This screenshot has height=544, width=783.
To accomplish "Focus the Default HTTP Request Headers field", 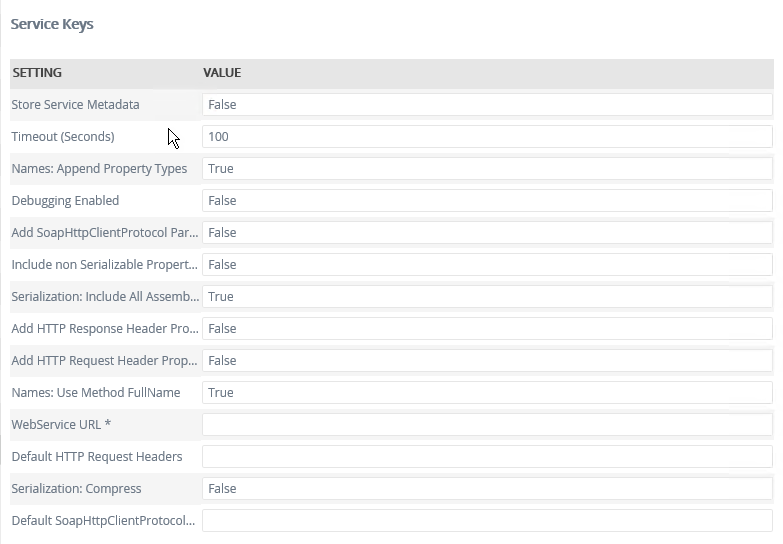I will [x=487, y=457].
